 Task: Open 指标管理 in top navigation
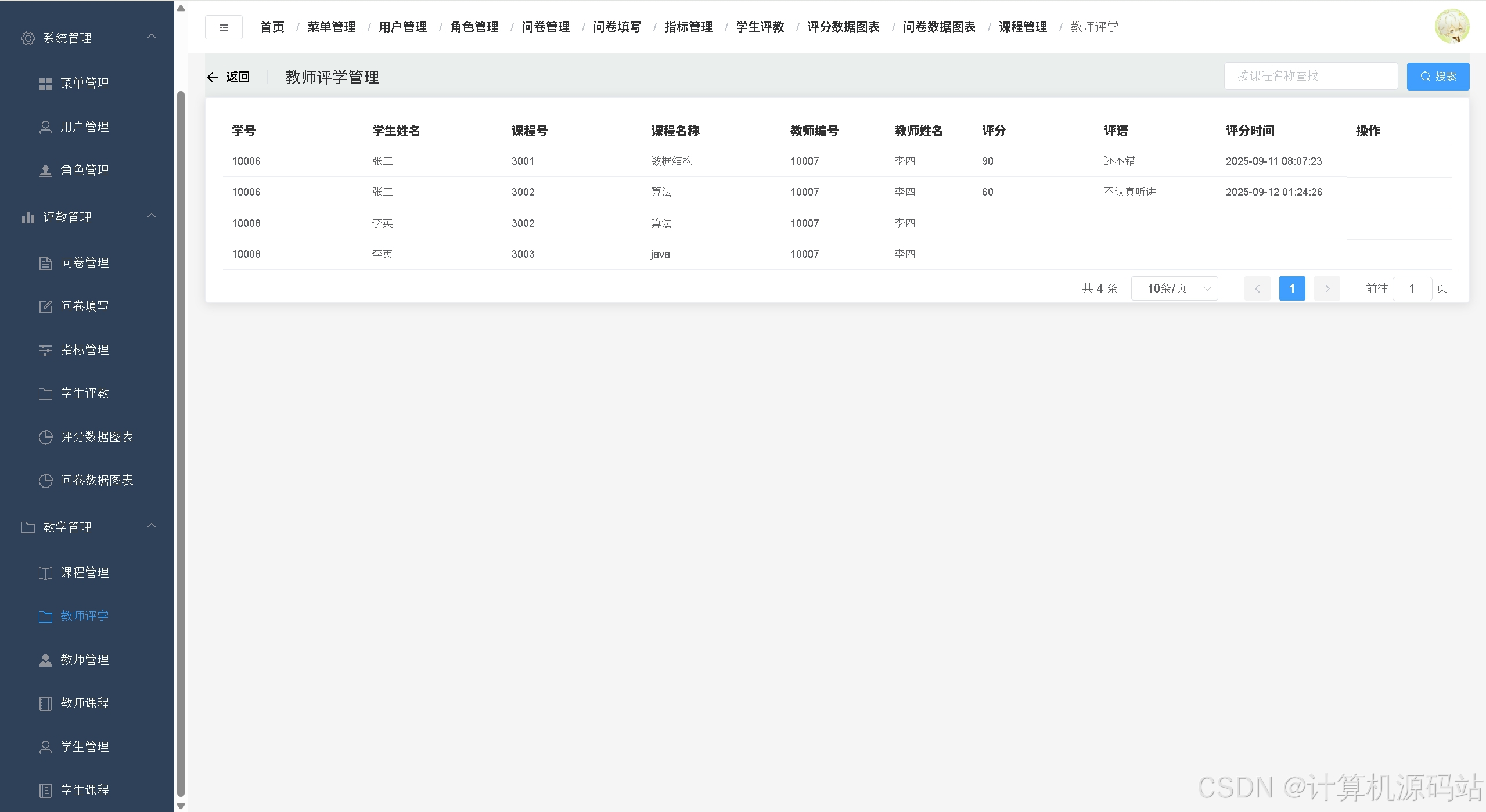coord(689,27)
